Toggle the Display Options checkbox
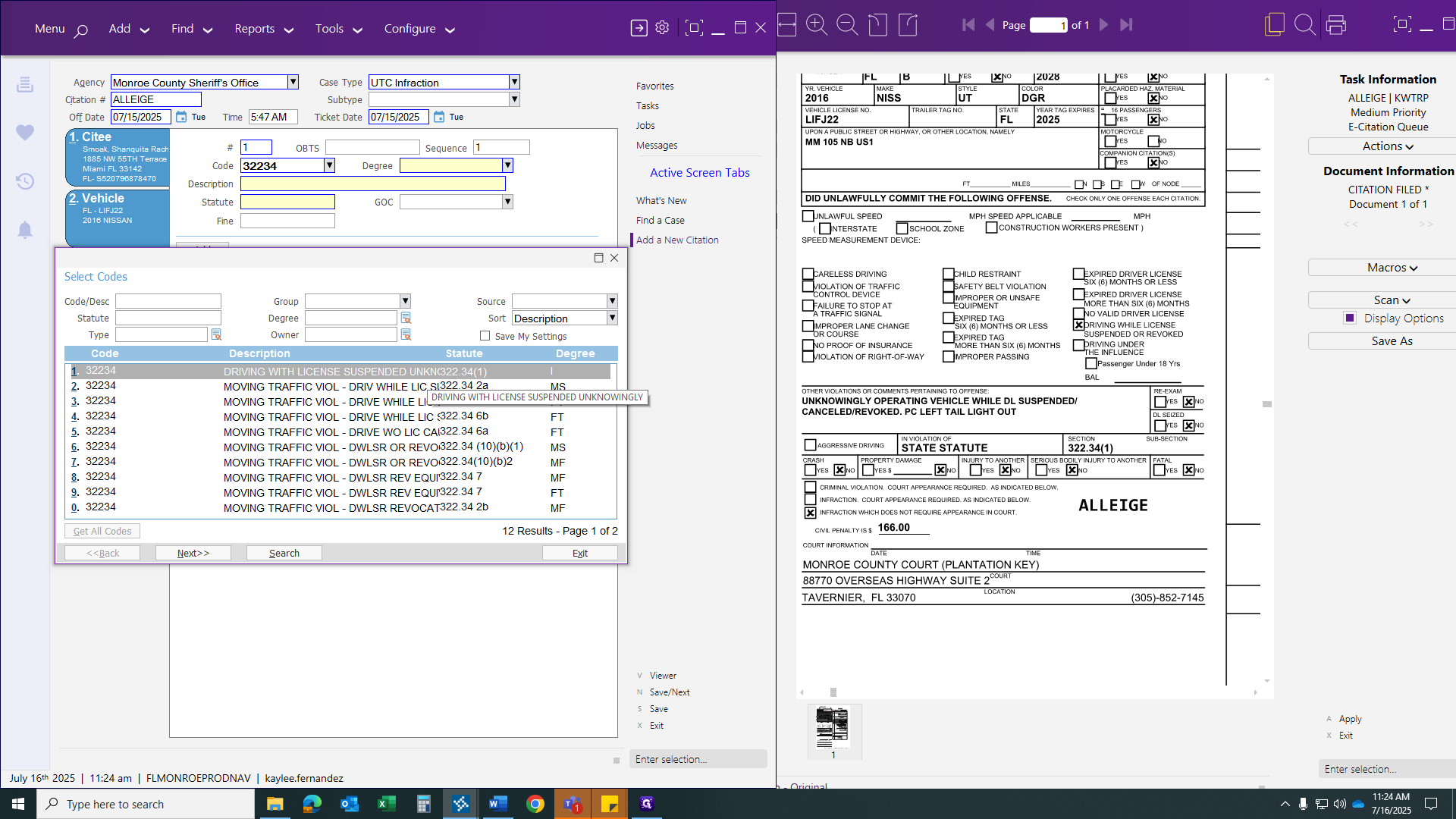1456x819 pixels. tap(1350, 318)
